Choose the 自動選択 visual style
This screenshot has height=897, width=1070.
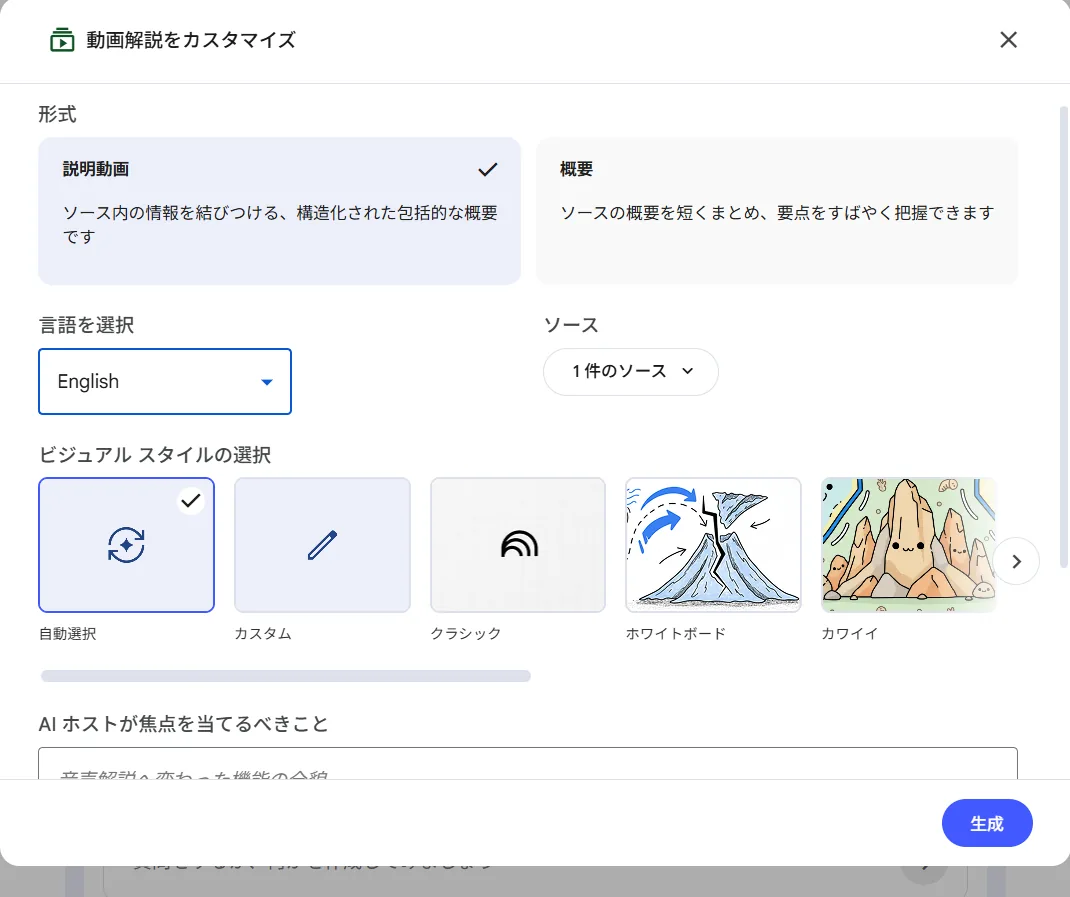click(126, 545)
